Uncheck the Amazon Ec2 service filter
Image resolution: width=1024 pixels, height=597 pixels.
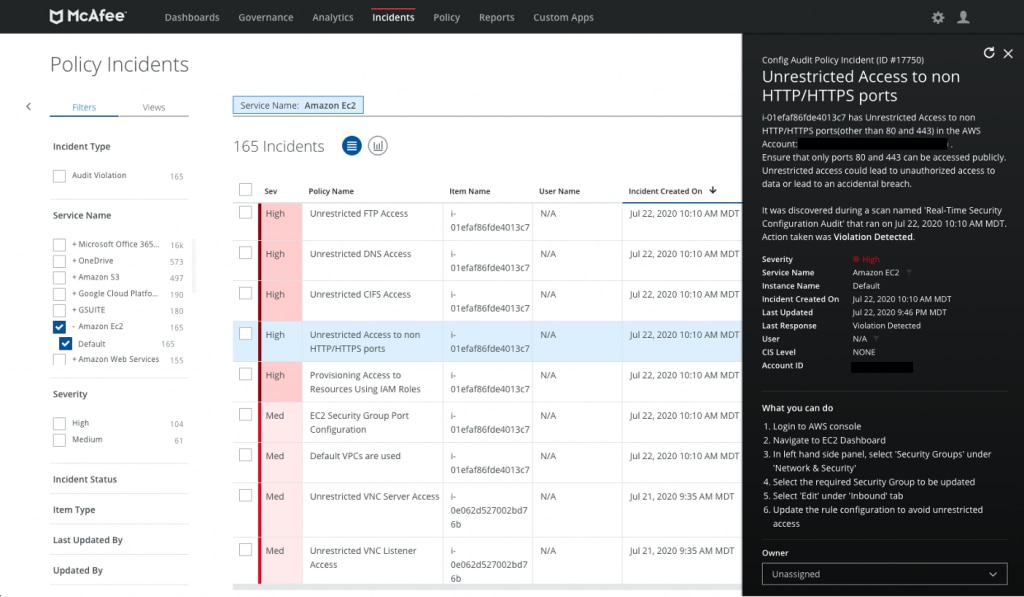click(x=59, y=327)
